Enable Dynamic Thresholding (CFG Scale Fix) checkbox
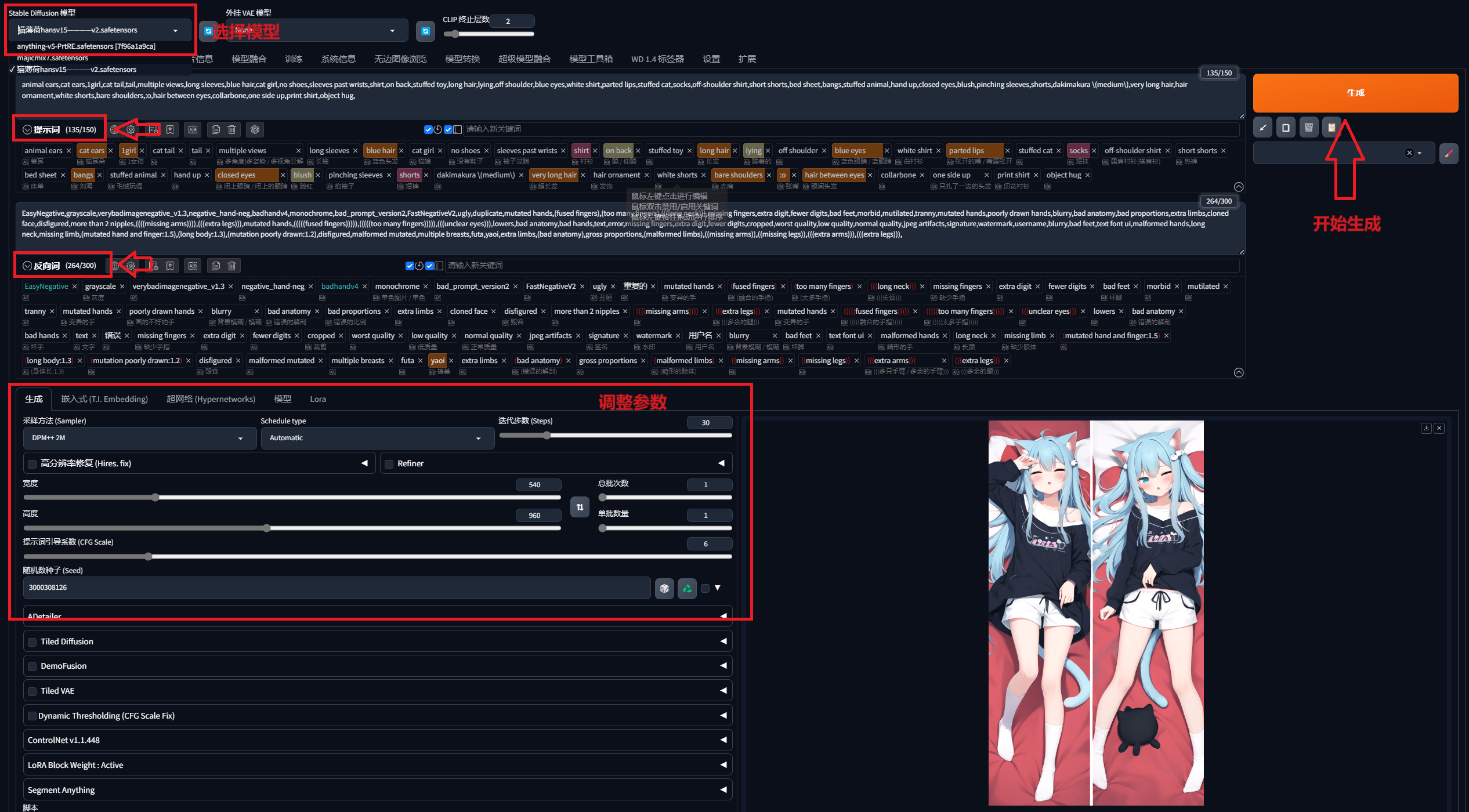1469x812 pixels. point(32,716)
